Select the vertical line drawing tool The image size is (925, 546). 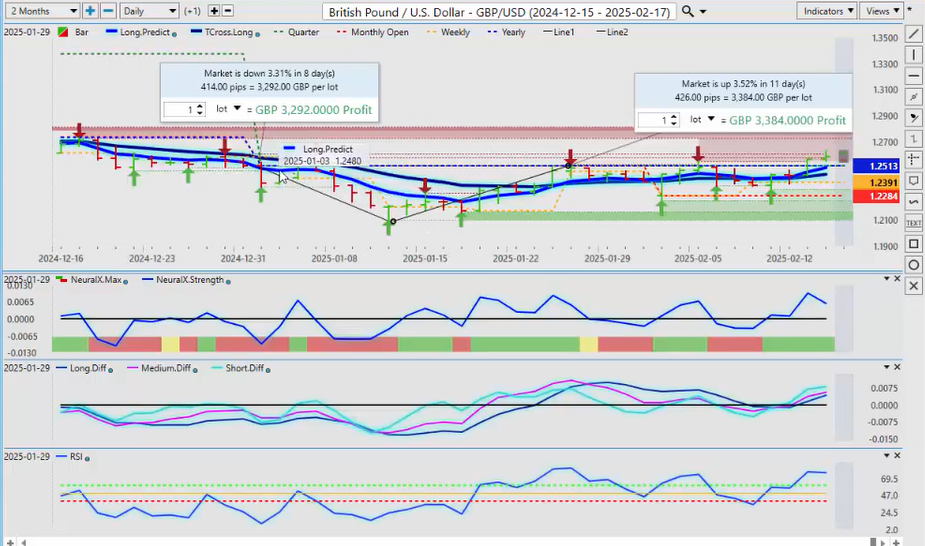[913, 55]
